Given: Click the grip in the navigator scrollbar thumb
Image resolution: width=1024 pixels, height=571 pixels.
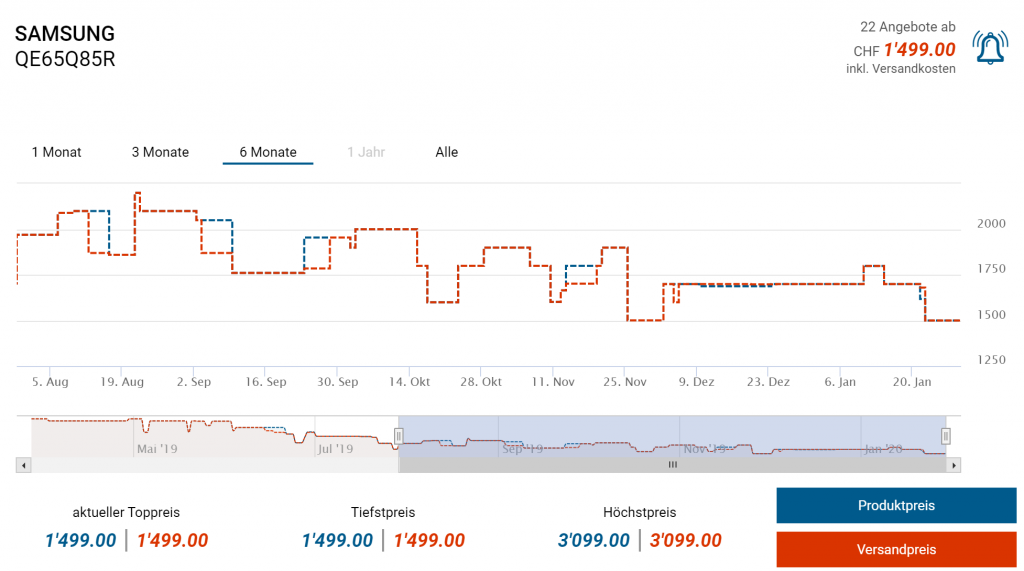Looking at the screenshot, I should click(673, 465).
